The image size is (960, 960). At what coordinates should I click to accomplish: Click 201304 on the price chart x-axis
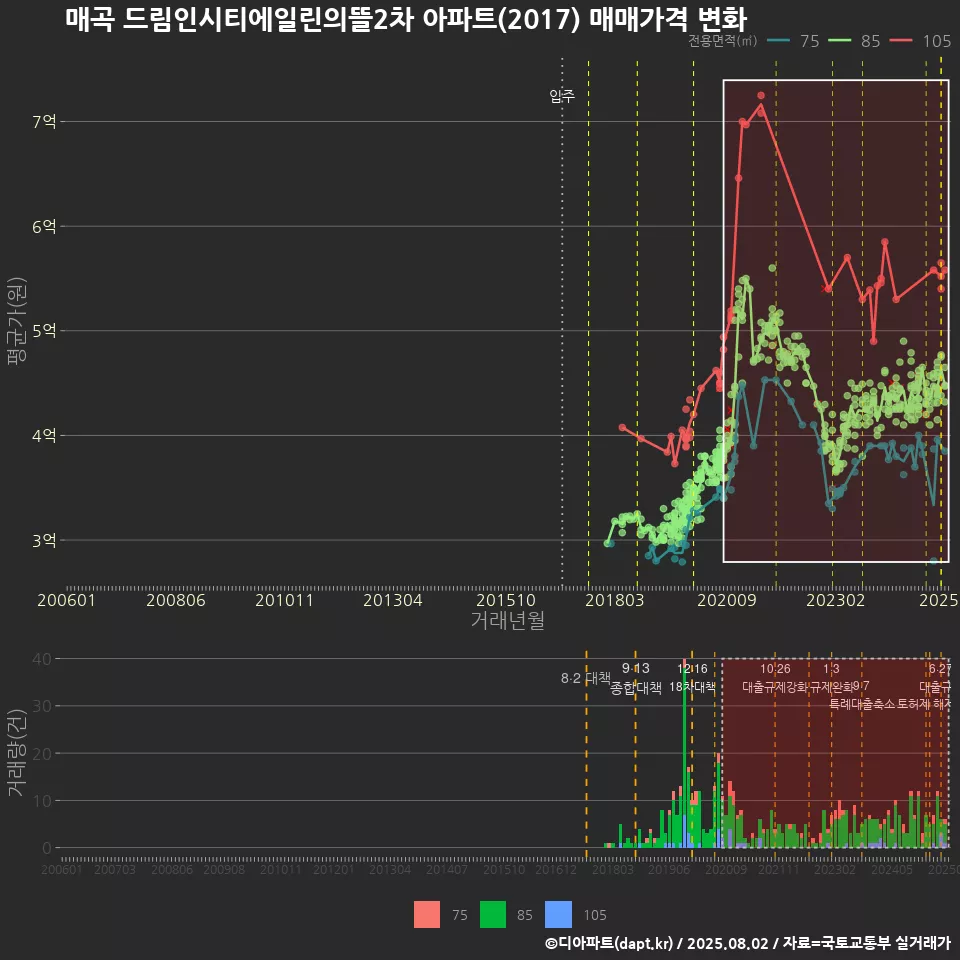click(392, 600)
